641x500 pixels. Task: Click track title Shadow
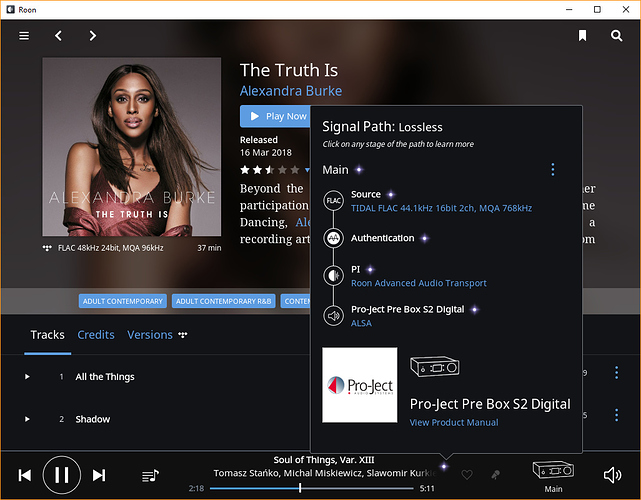pos(92,419)
